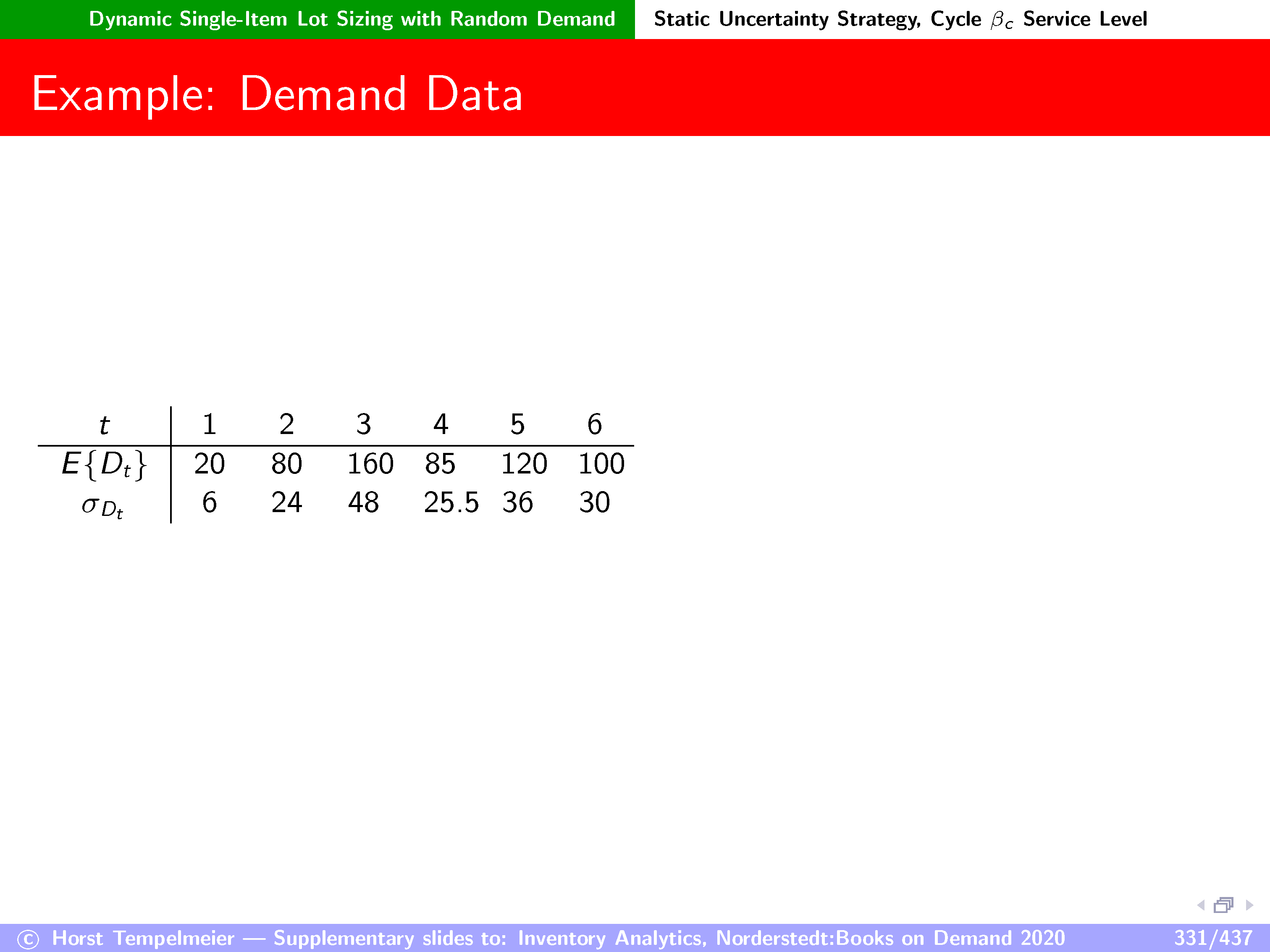Open 'Dynamic Single-Item Lot Sizing' section link
Screen dimensions: 1270x952
pos(352,19)
